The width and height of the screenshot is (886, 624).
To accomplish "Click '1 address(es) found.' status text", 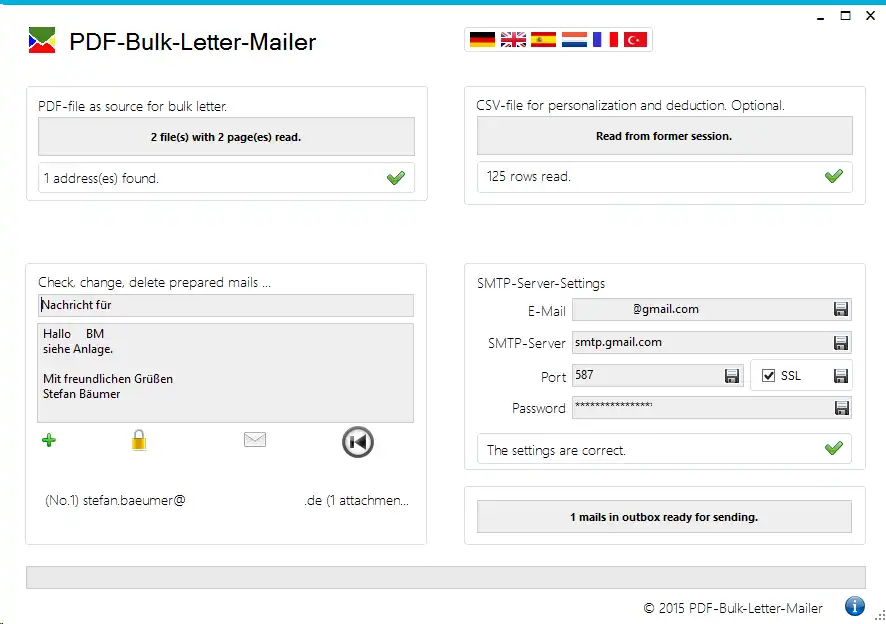I will click(101, 179).
